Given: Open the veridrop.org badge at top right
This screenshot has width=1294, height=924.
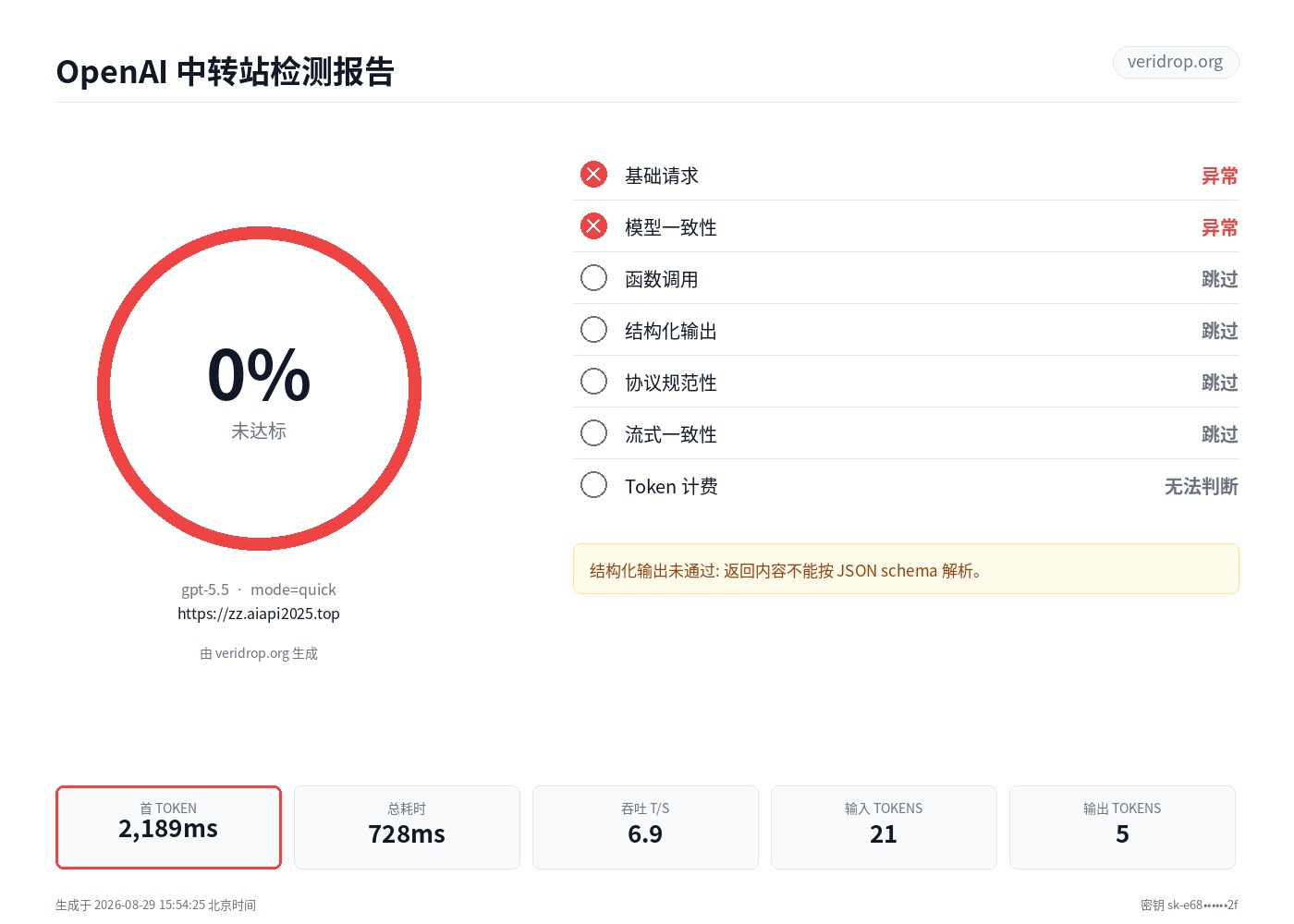Looking at the screenshot, I should (1176, 62).
